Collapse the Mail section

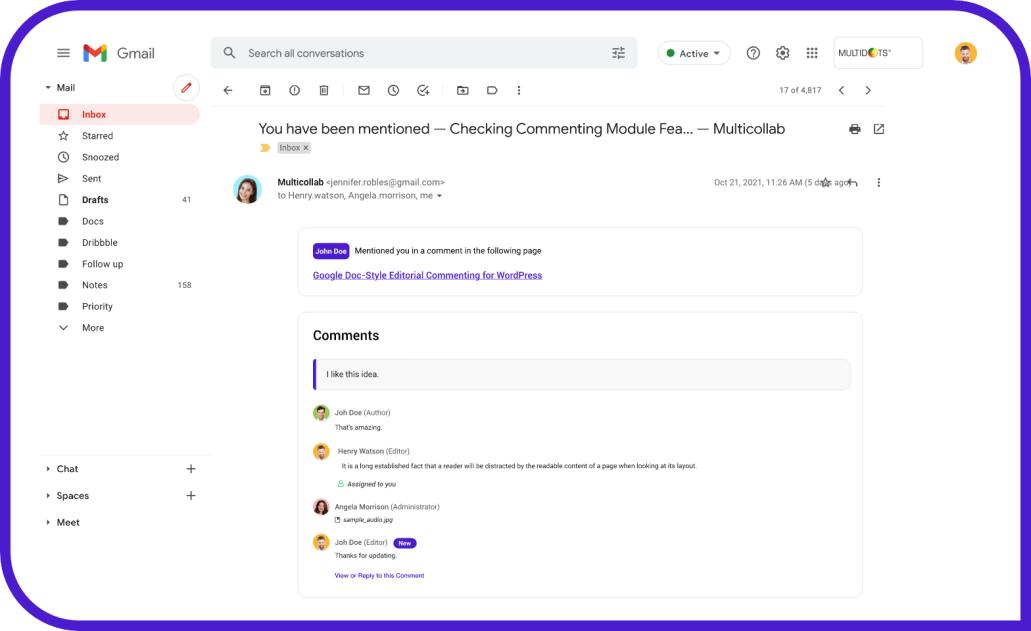coord(48,87)
